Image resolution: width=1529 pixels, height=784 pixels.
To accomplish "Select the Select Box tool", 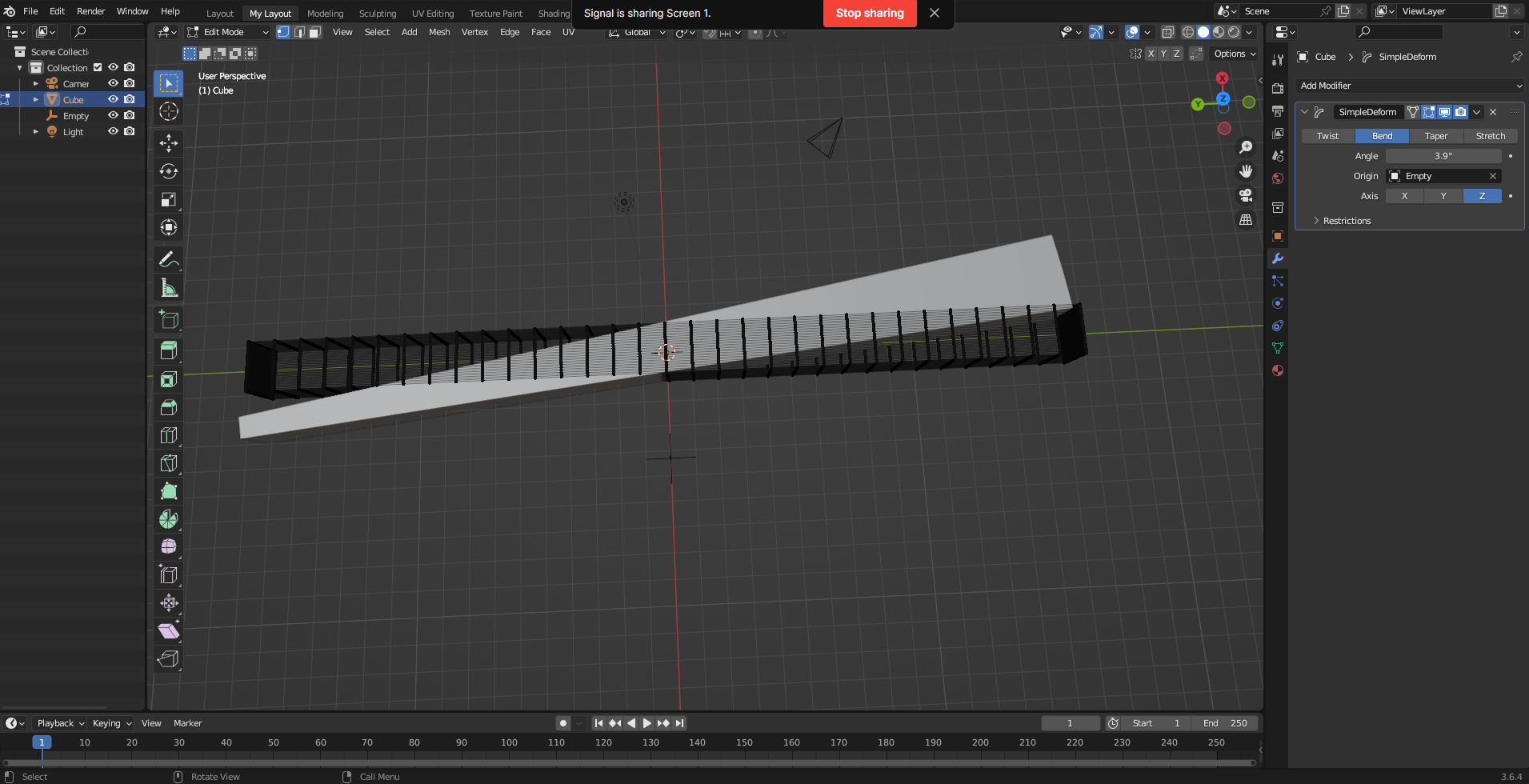I will click(169, 83).
